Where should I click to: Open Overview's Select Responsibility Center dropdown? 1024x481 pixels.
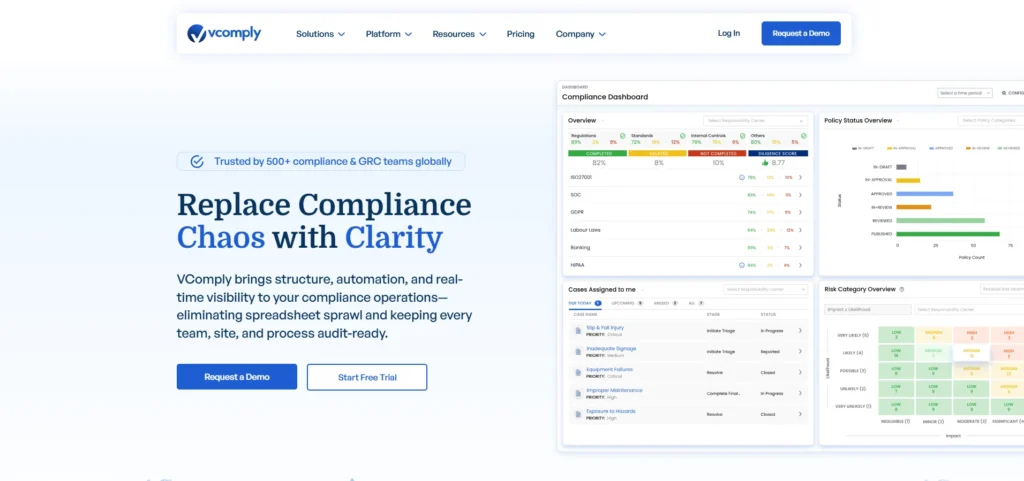[756, 121]
